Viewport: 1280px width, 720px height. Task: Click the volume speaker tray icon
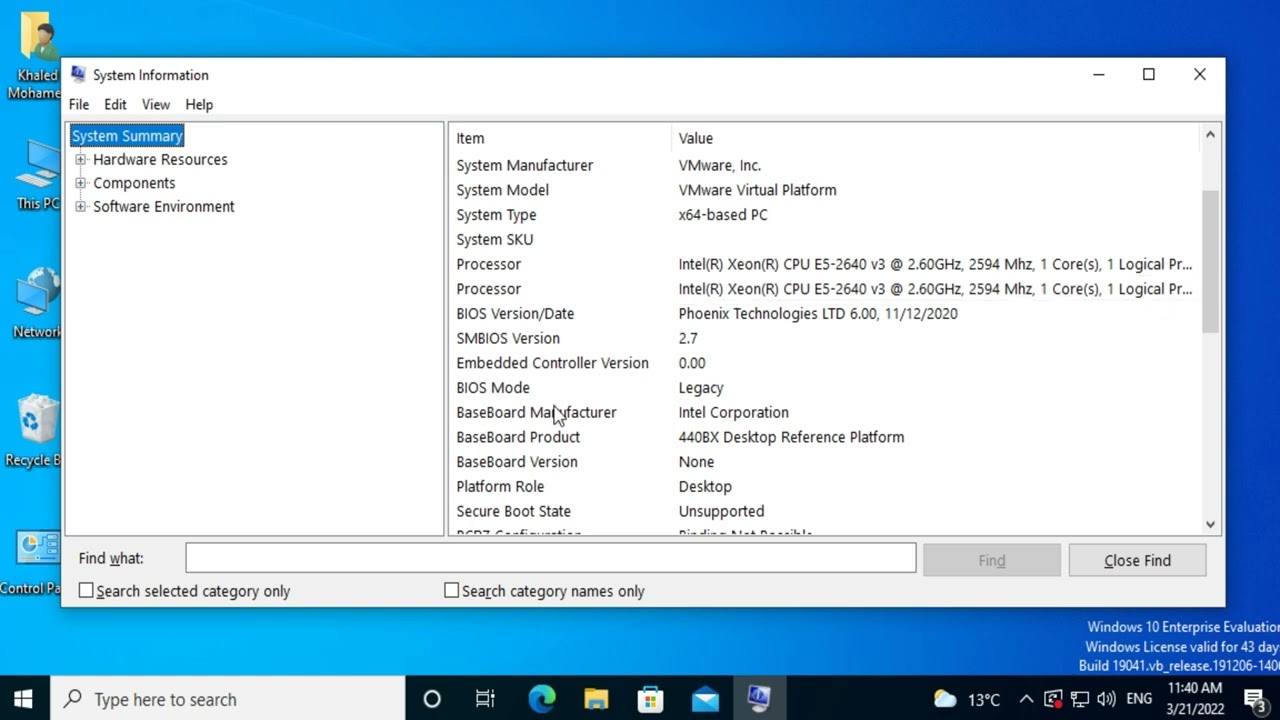(x=1105, y=699)
